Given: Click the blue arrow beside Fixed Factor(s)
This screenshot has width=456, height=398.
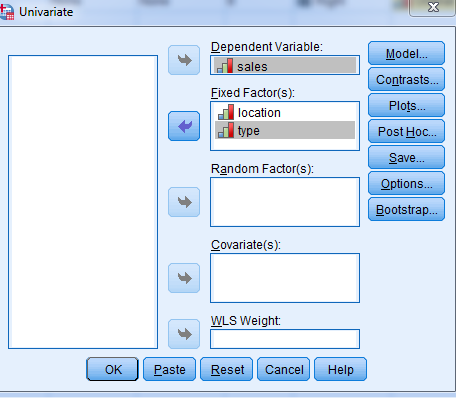Looking at the screenshot, I should pos(184,126).
